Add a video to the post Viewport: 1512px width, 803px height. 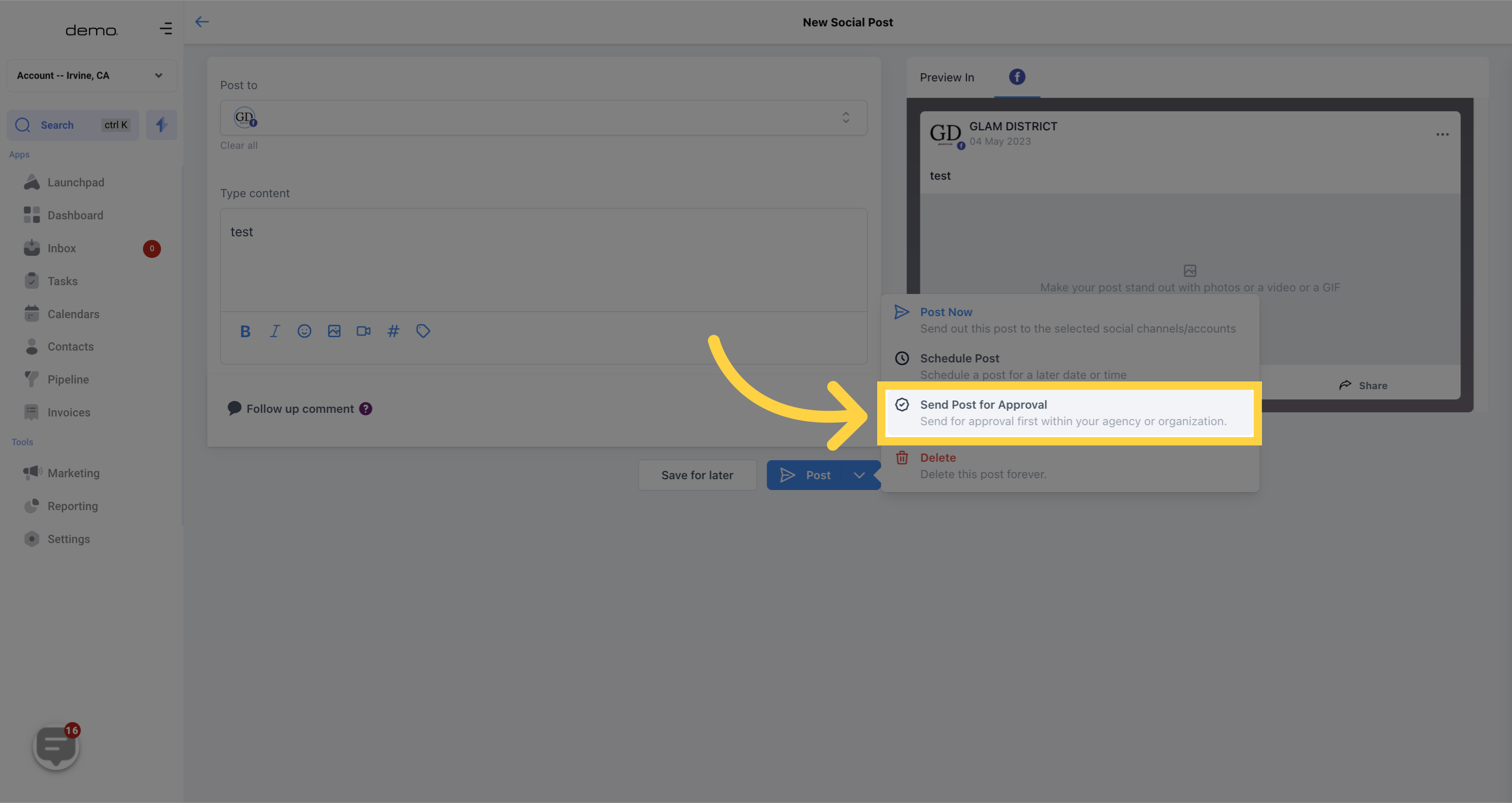[363, 331]
